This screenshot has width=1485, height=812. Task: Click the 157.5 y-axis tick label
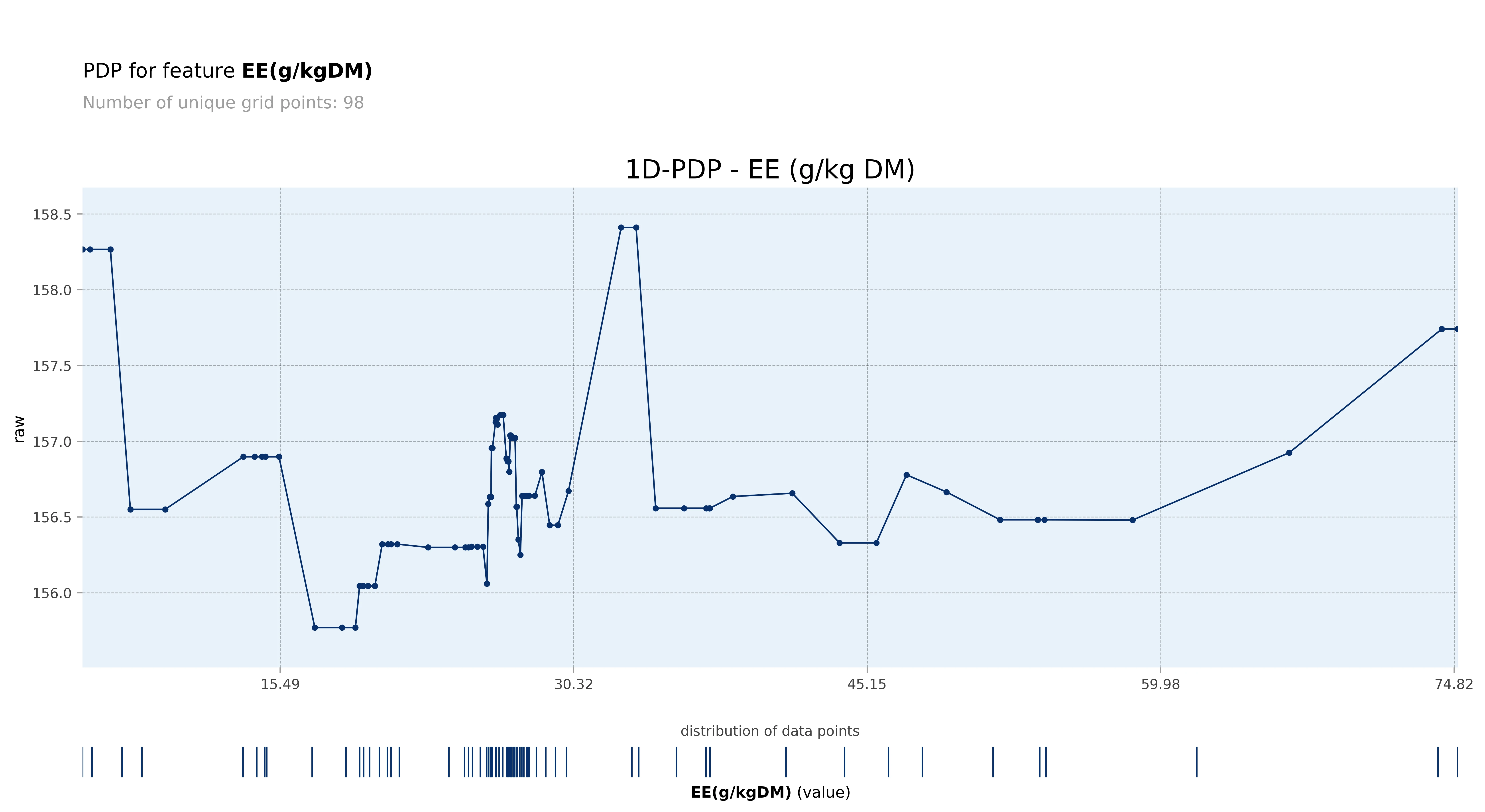52,366
